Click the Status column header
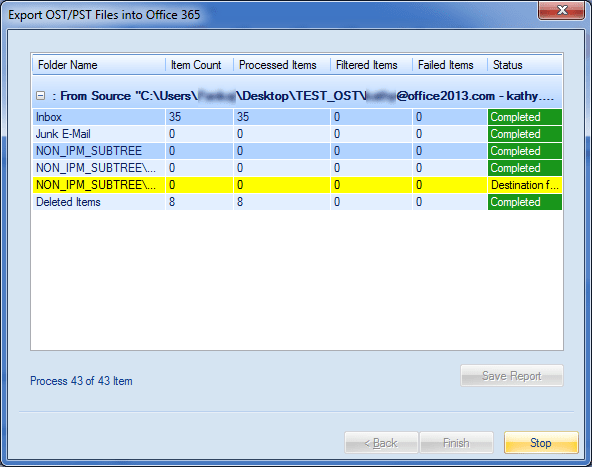Image resolution: width=592 pixels, height=467 pixels. (525, 65)
